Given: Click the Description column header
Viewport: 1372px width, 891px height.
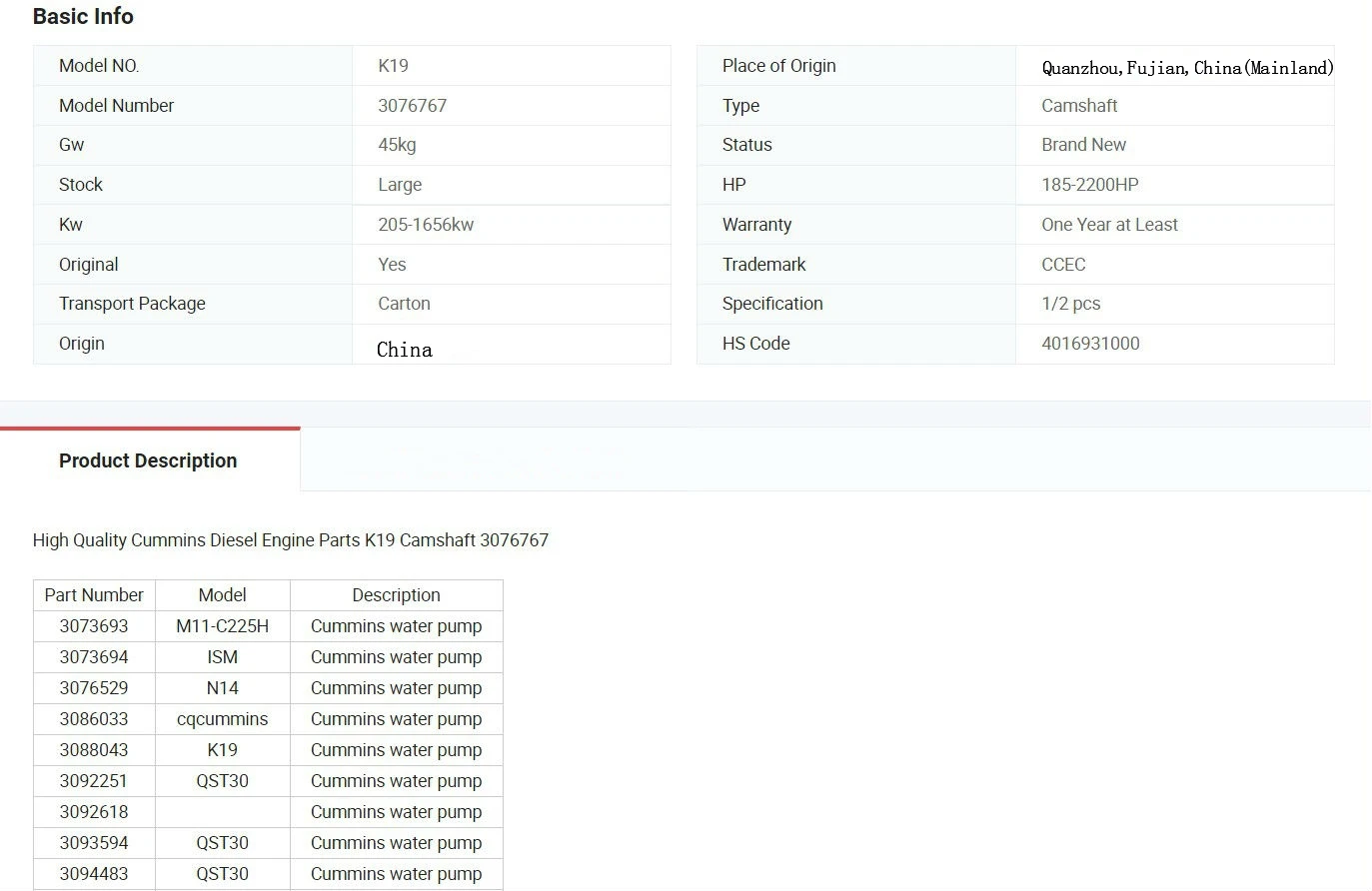Looking at the screenshot, I should [396, 595].
